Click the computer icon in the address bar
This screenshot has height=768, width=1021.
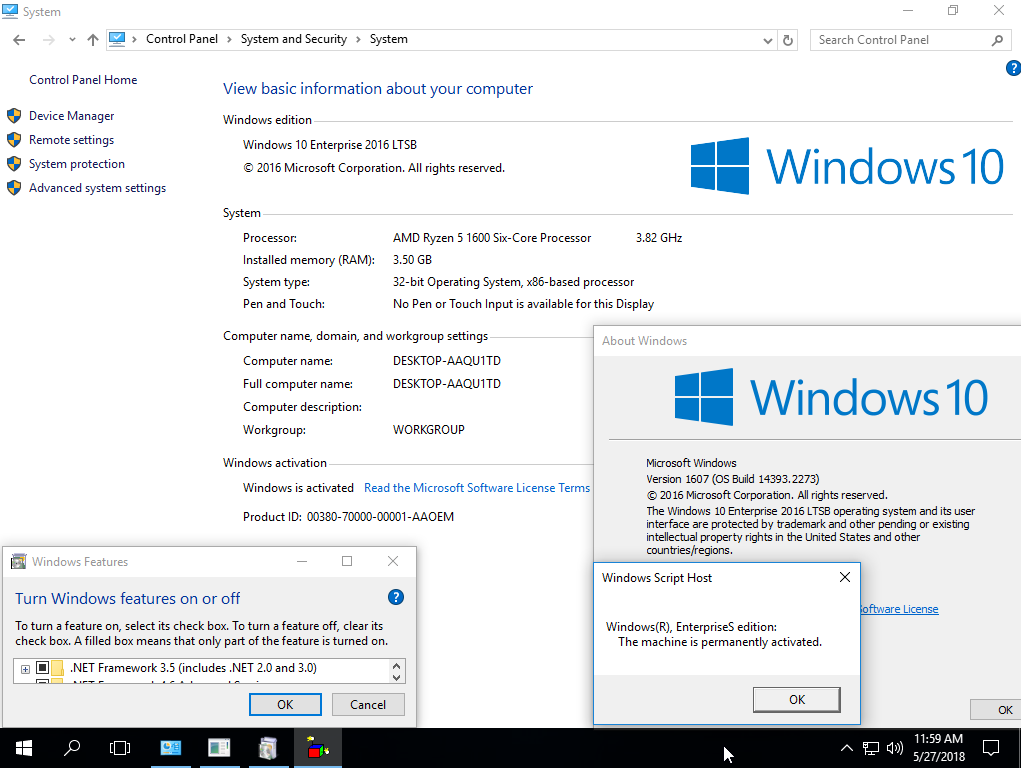[117, 39]
